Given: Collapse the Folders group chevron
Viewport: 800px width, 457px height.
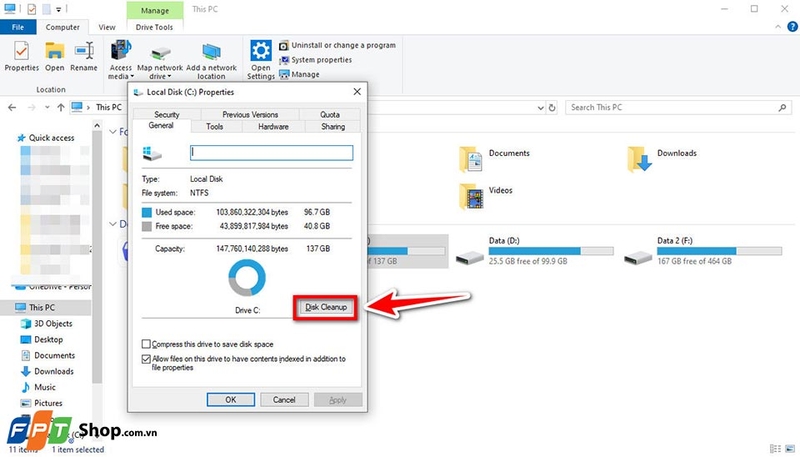Looking at the screenshot, I should click(x=113, y=132).
